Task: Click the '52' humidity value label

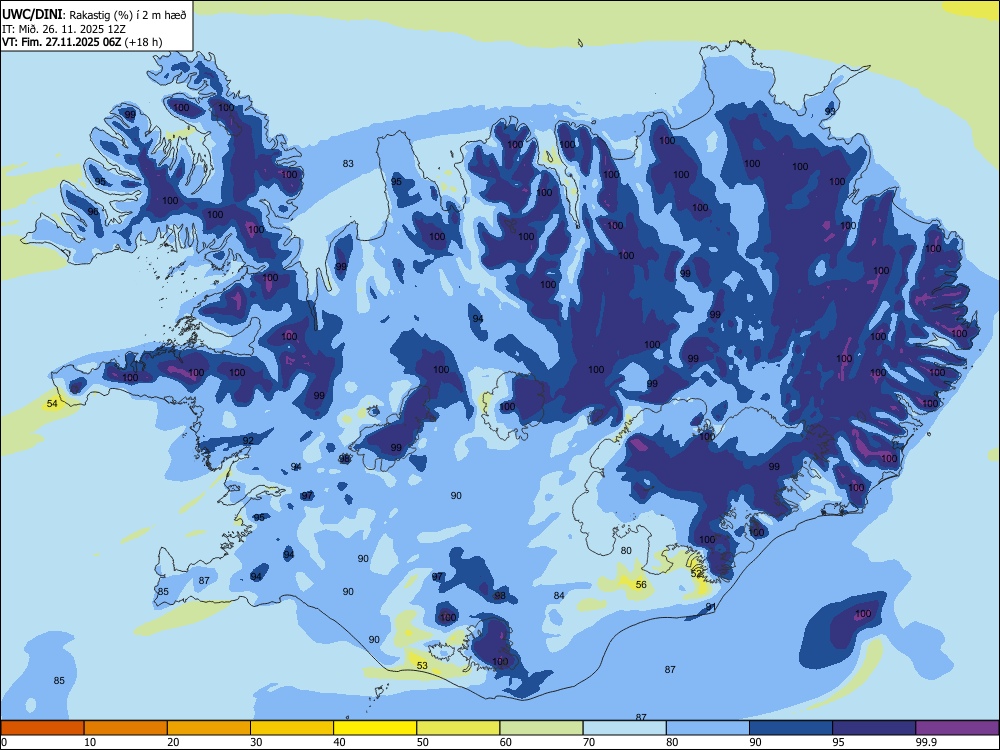Action: 696,573
